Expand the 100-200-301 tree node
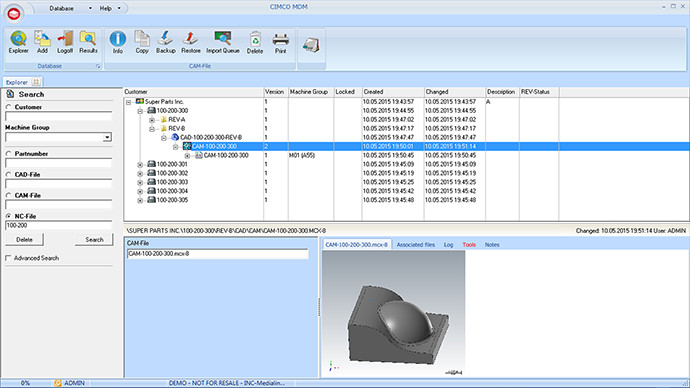The width and height of the screenshot is (690, 388). pyautogui.click(x=140, y=165)
